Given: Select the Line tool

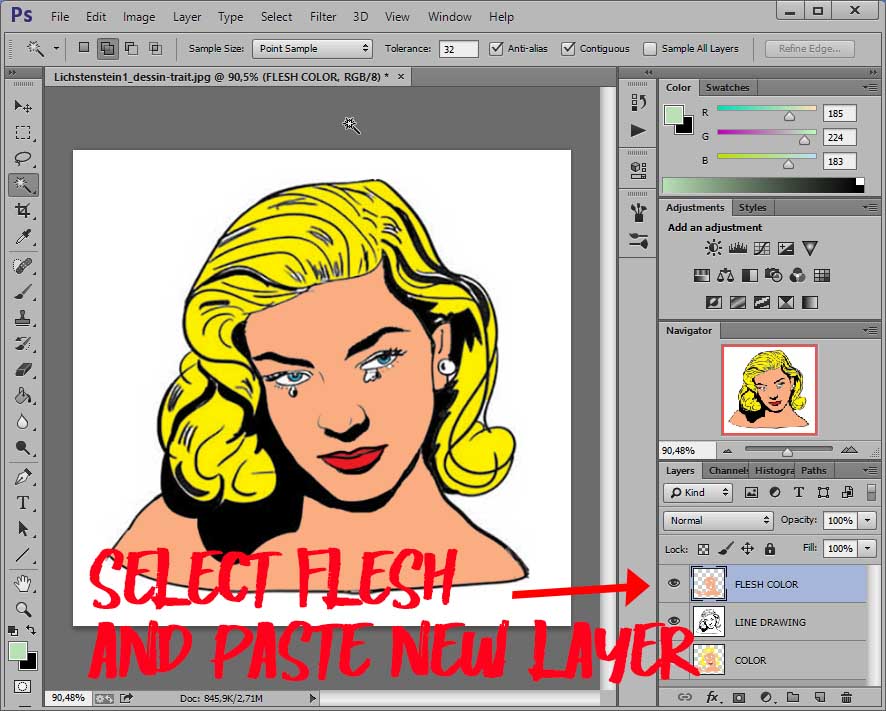Looking at the screenshot, I should [23, 554].
